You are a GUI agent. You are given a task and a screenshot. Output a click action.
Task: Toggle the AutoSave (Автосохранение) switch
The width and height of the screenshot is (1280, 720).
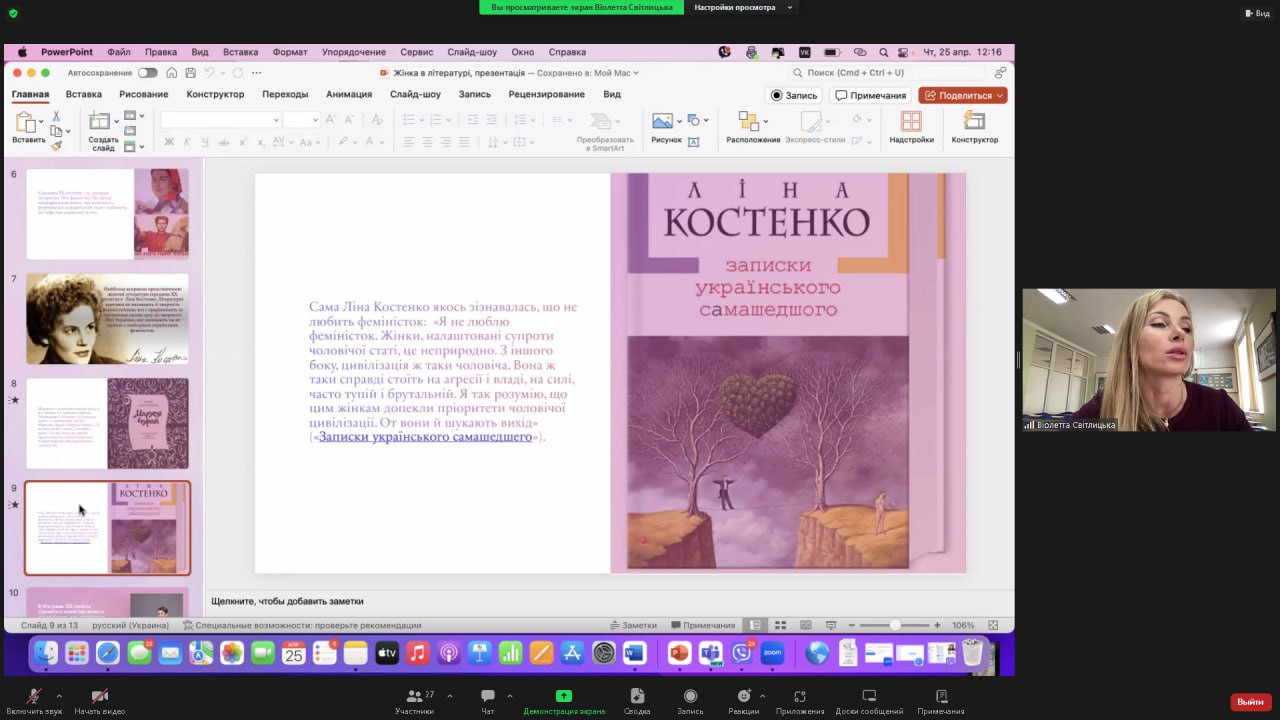[147, 73]
